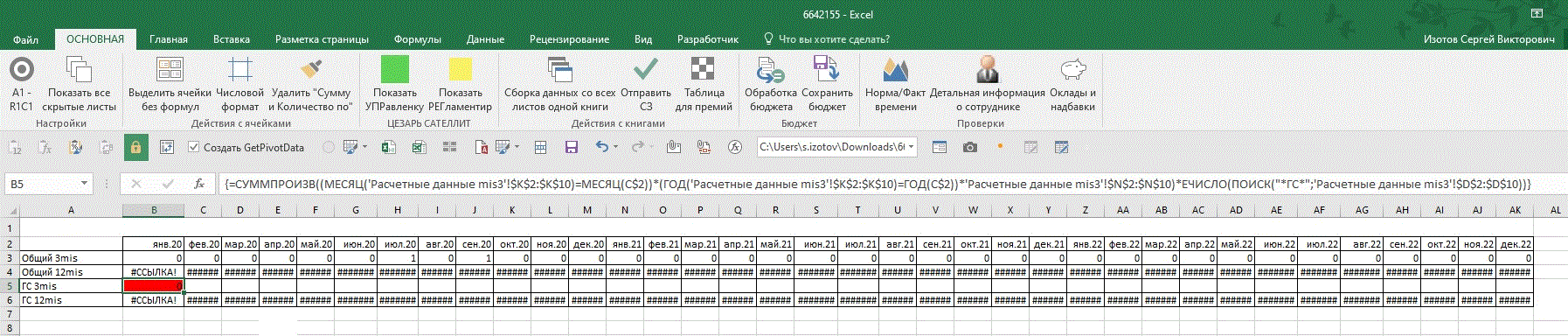The width and height of the screenshot is (1568, 336).
Task: Open the Данные ribbon tab
Action: click(x=485, y=39)
